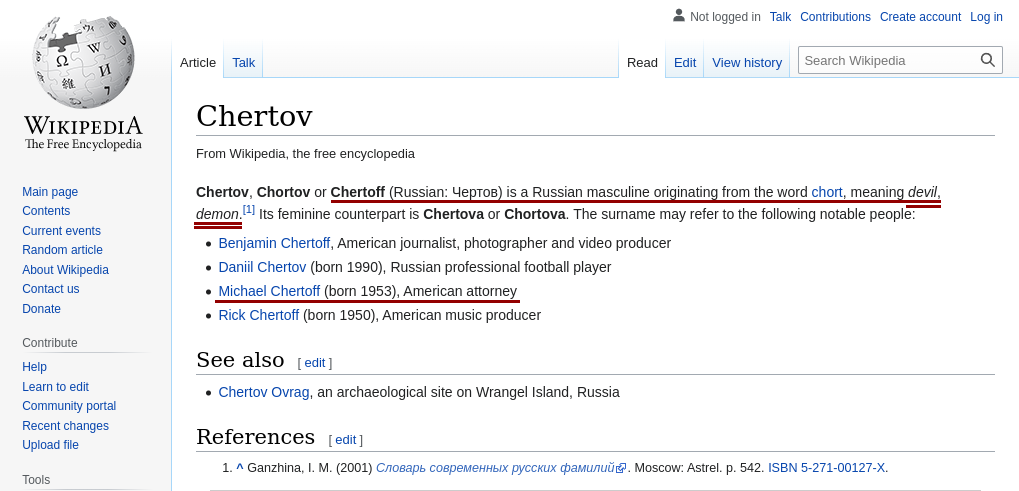
Task: Open the View history tab
Action: click(747, 62)
